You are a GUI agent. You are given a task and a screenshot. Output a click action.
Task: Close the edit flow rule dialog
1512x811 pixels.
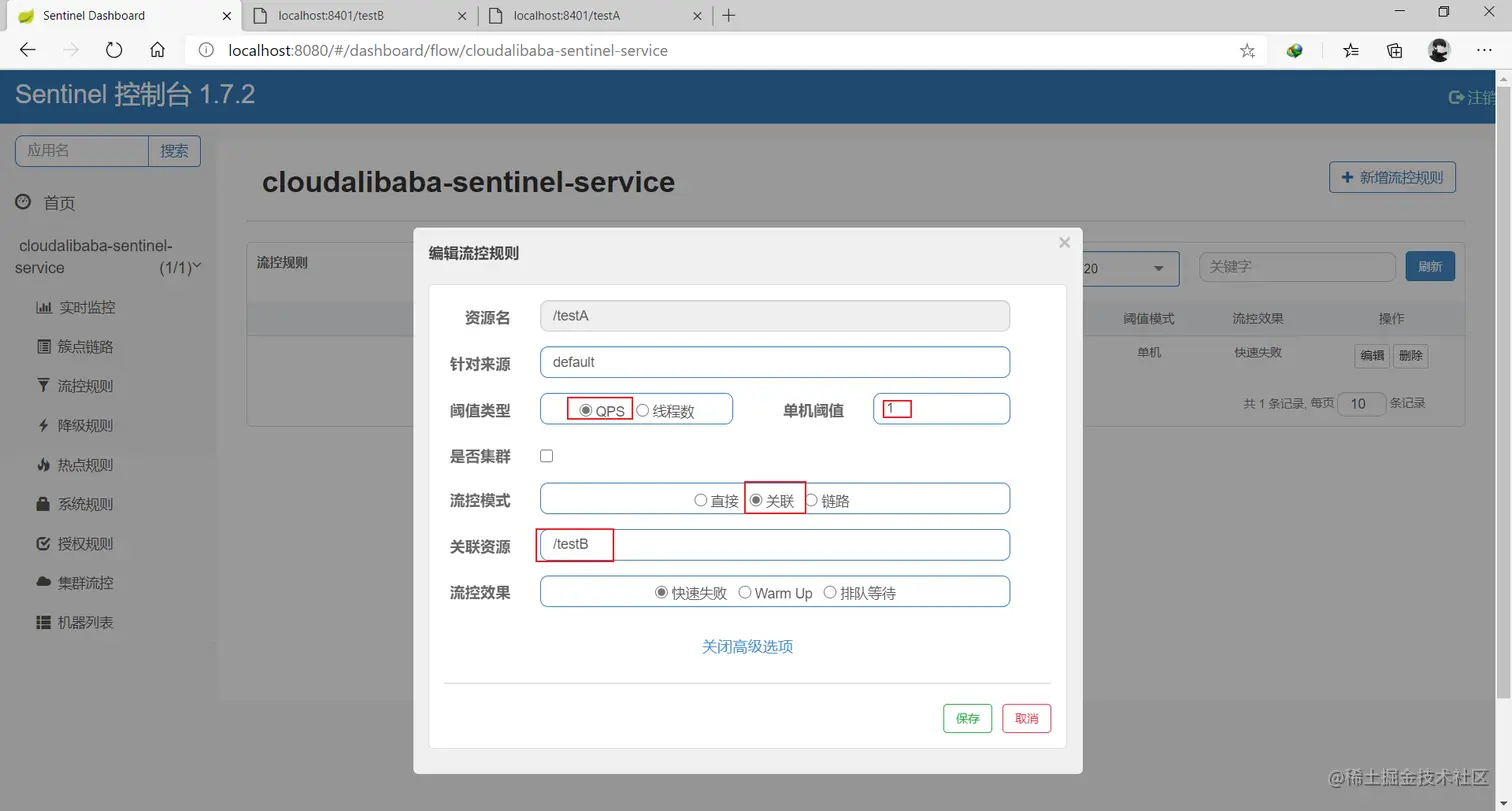pyautogui.click(x=1064, y=243)
